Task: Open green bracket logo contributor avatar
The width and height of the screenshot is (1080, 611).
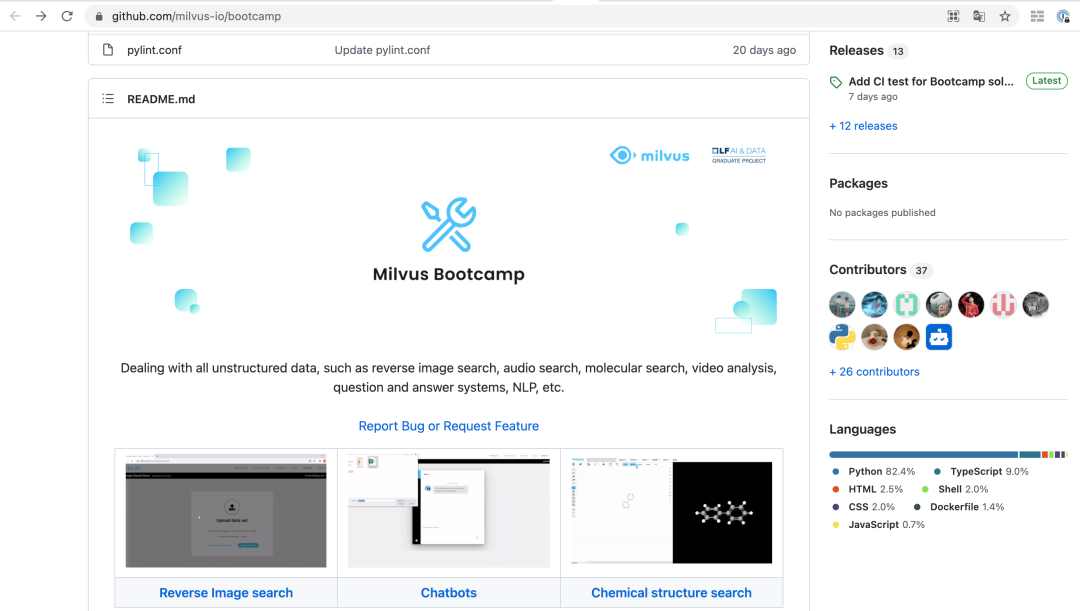Action: (x=906, y=304)
